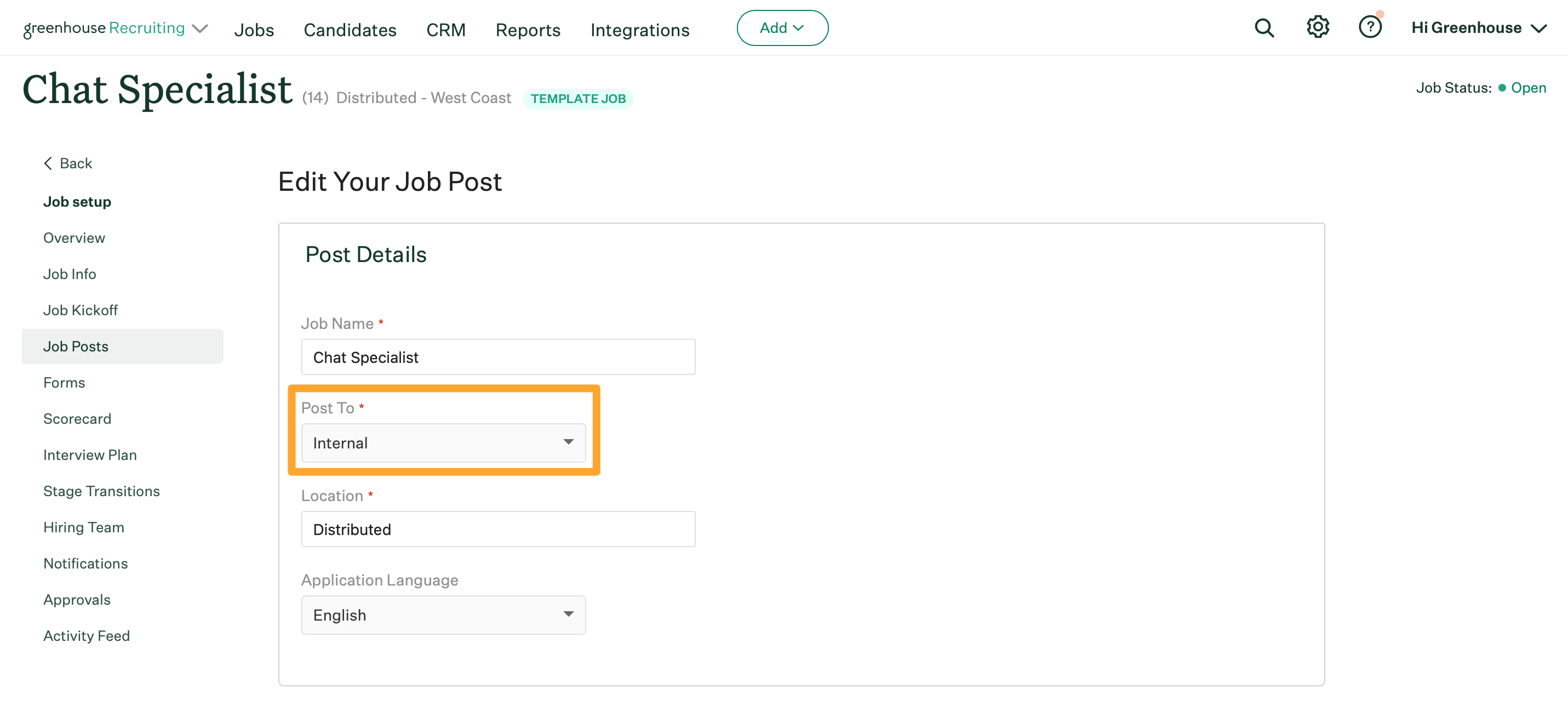1568x705 pixels.
Task: Open the Reports menu
Action: pyautogui.click(x=528, y=30)
